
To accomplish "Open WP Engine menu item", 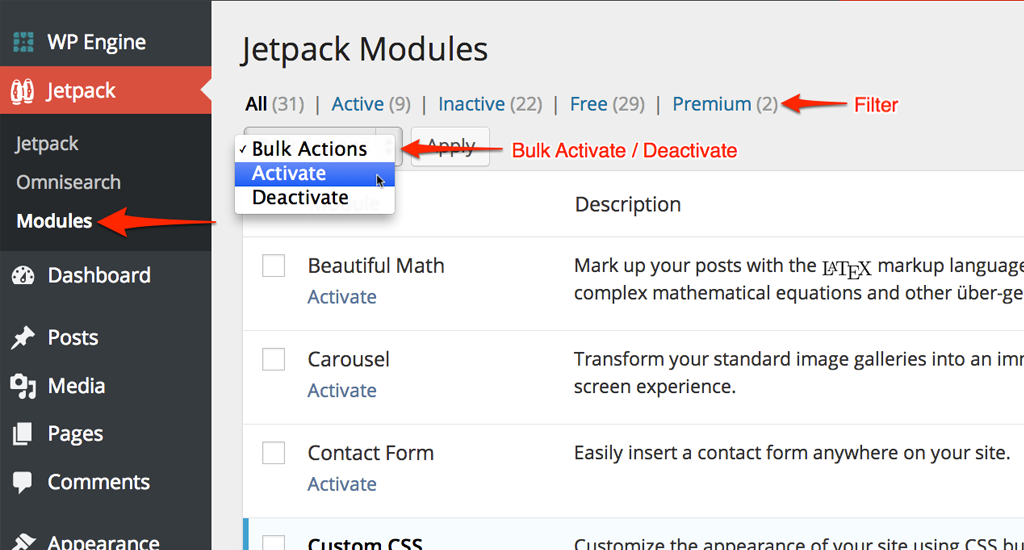I will 106,42.
